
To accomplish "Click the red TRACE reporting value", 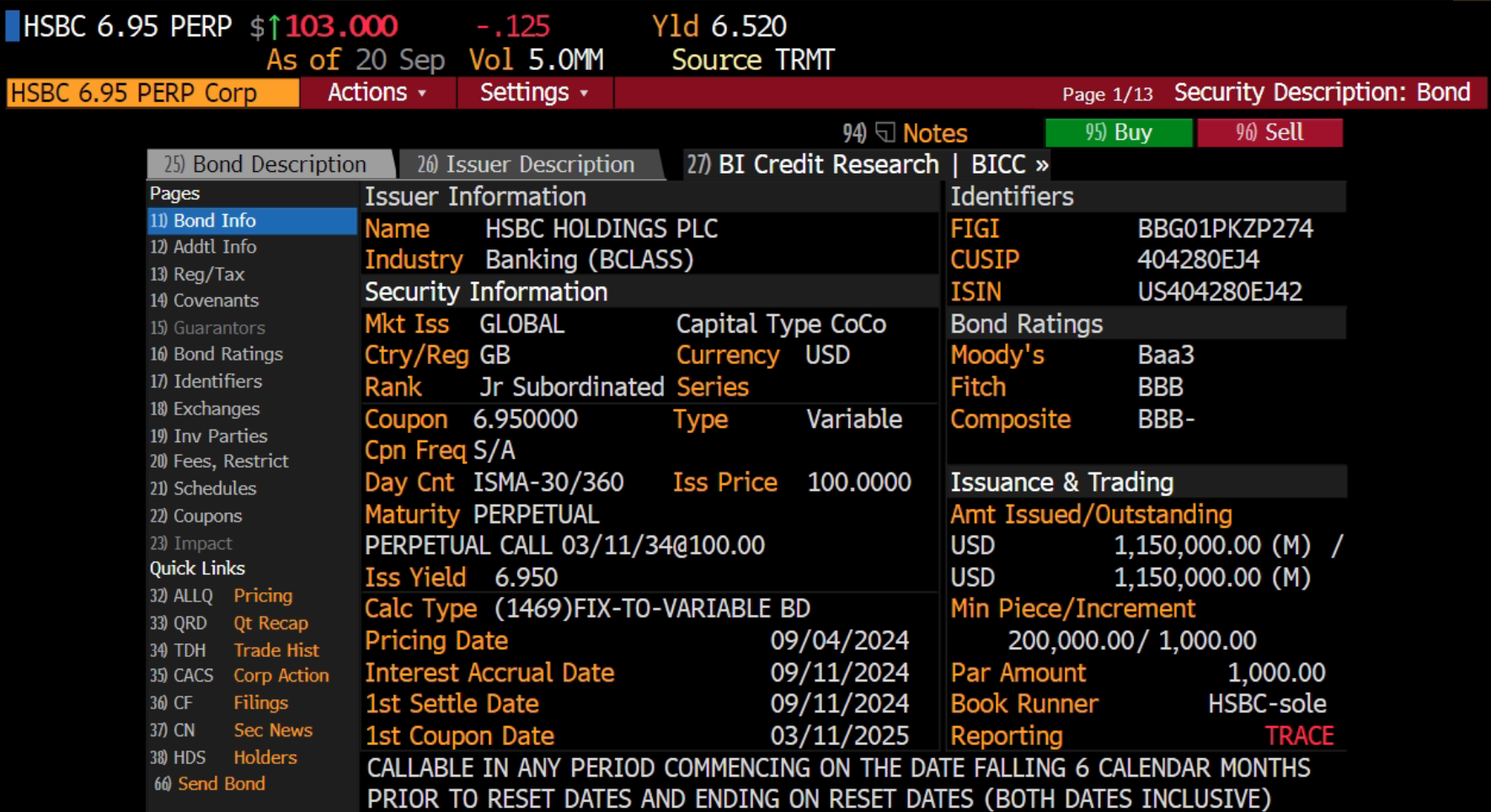I will click(1299, 735).
